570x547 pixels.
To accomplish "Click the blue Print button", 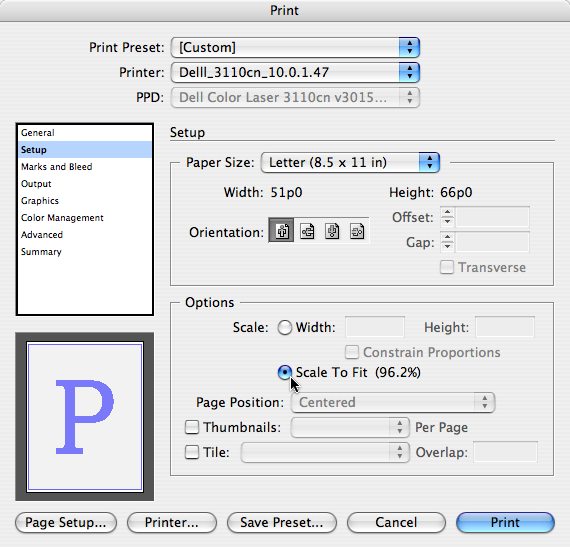I will pos(505,523).
